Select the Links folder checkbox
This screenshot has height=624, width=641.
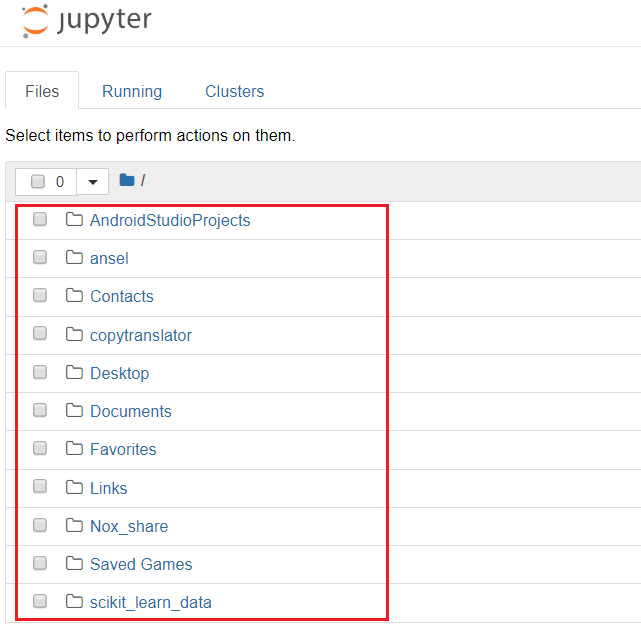40,487
